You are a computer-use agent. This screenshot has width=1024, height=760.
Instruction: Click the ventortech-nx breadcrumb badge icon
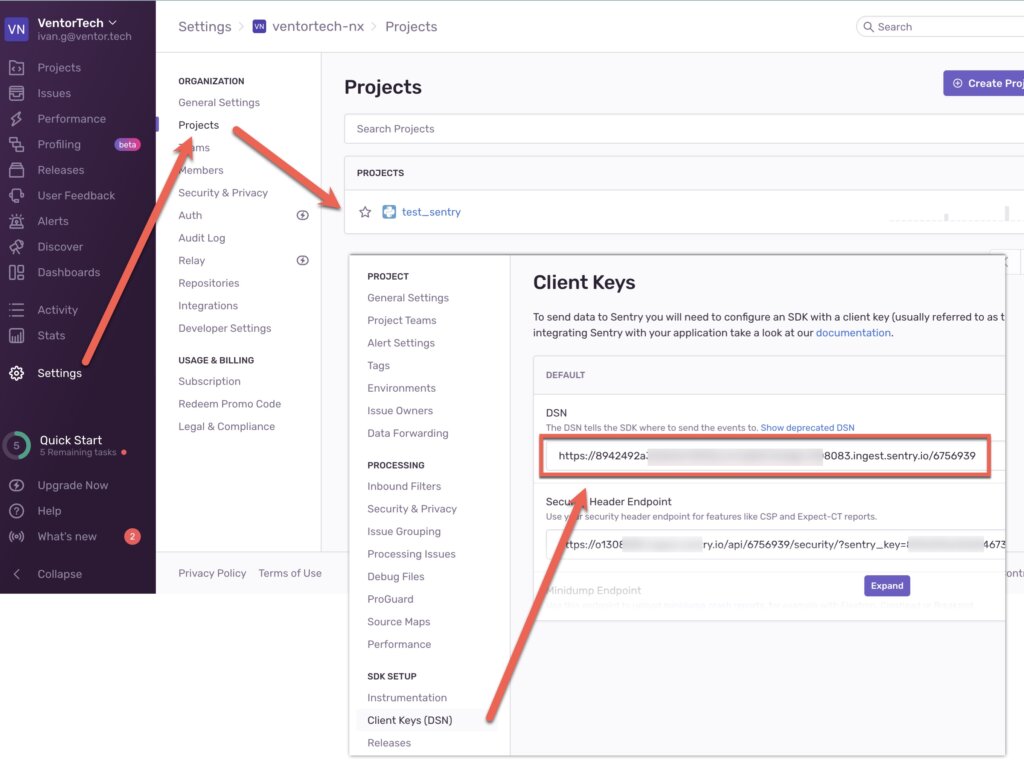259,26
